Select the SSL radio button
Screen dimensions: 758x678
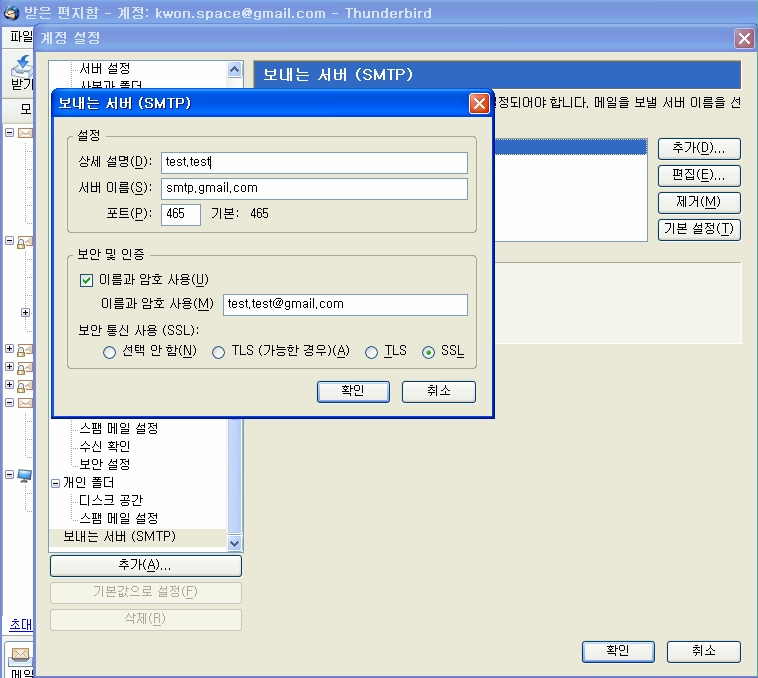pos(428,352)
